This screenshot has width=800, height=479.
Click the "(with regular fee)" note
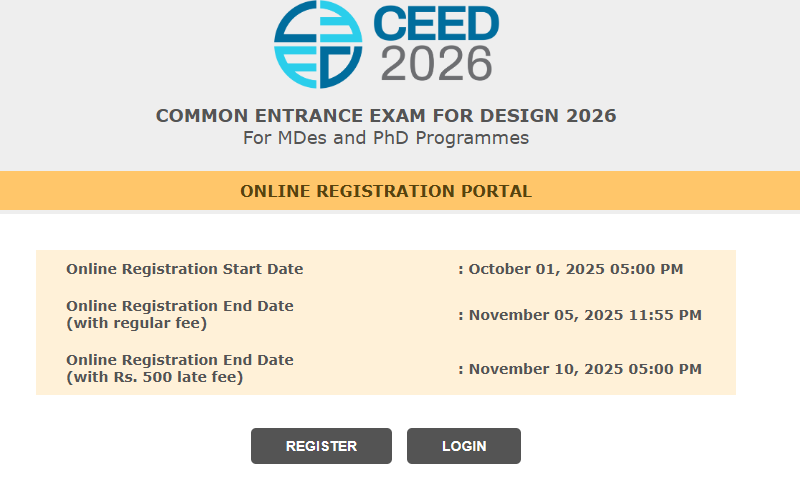pos(136,323)
